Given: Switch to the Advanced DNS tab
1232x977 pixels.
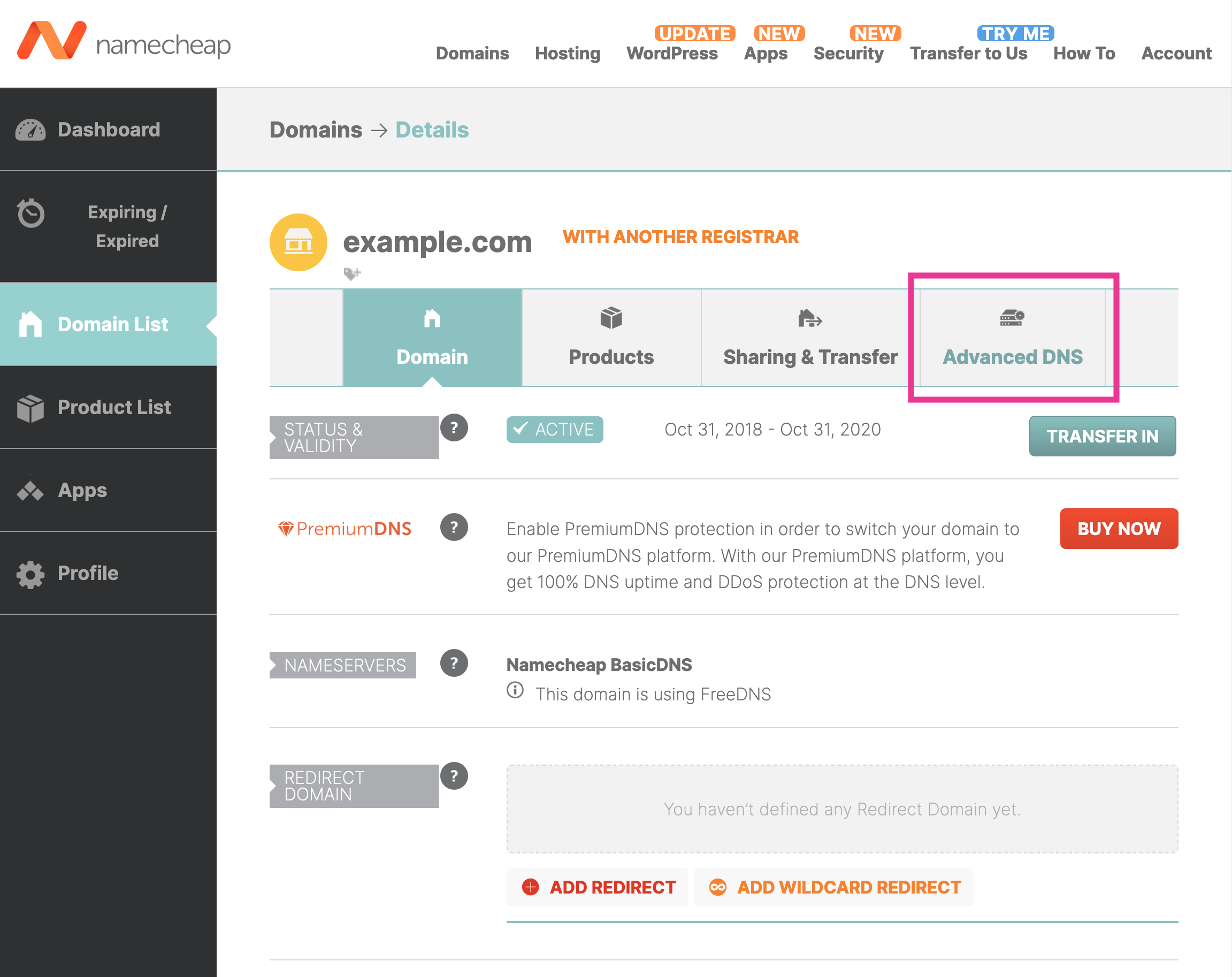Looking at the screenshot, I should tap(1013, 338).
